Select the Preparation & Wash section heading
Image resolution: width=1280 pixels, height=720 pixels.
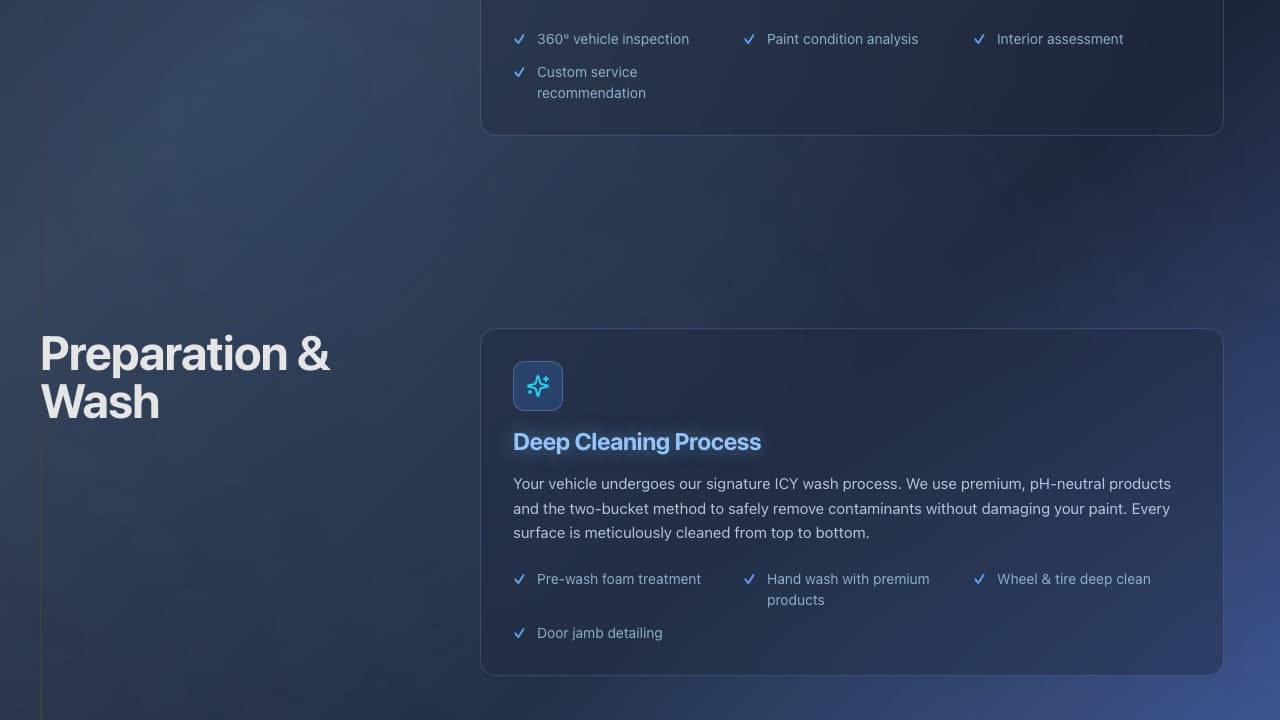pyautogui.click(x=184, y=377)
